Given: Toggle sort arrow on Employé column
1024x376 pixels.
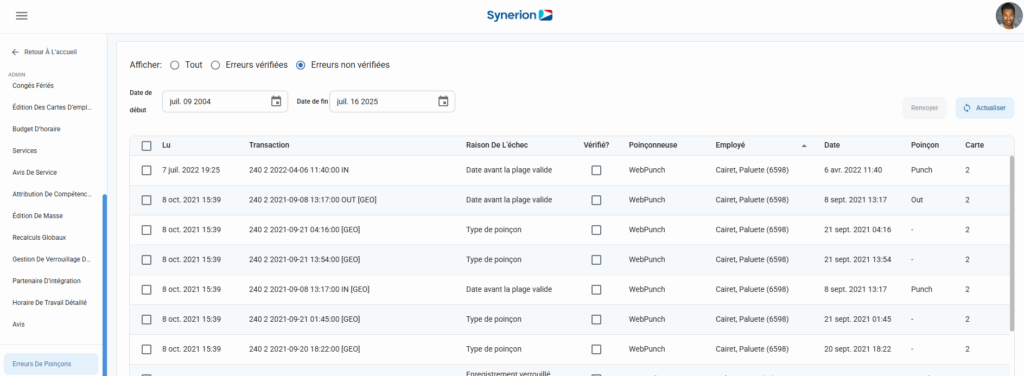Looking at the screenshot, I should [x=804, y=146].
